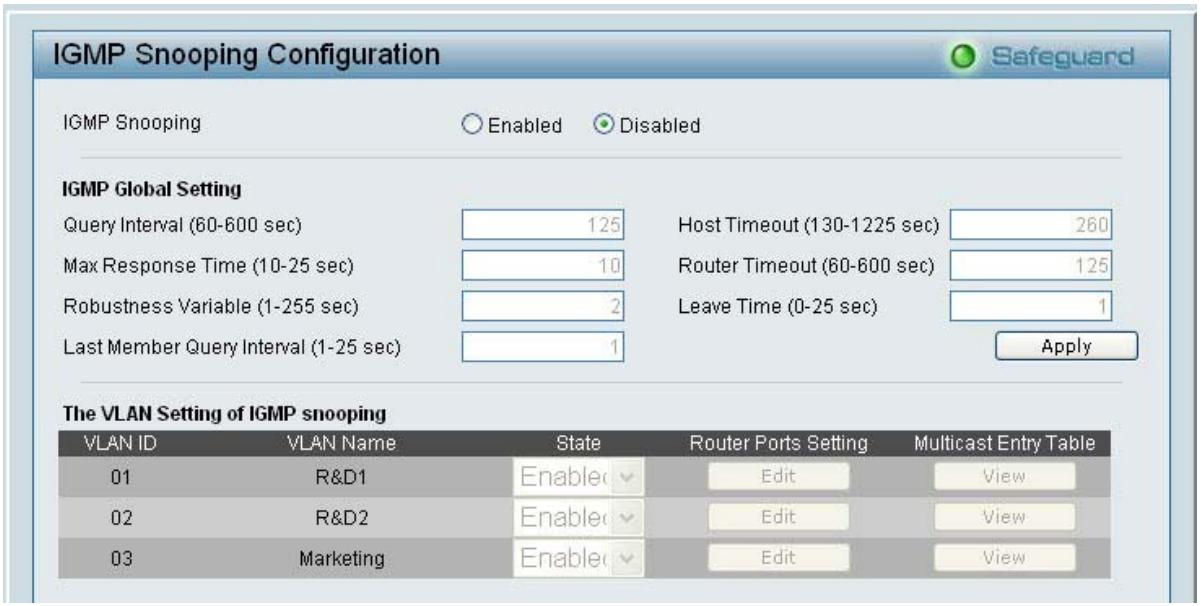Click the Router Timeout input field
1201x606 pixels.
point(1031,266)
